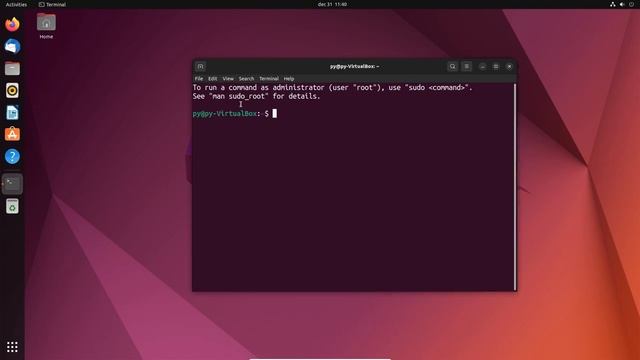Open the Help menu in terminal
640x360 pixels.
[x=289, y=78]
